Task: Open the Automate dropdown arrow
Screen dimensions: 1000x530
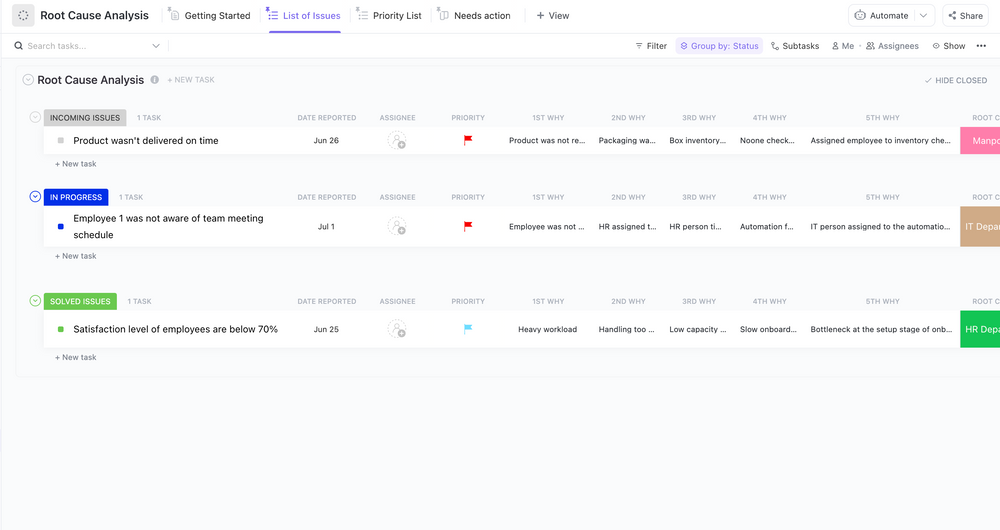Action: click(x=924, y=16)
